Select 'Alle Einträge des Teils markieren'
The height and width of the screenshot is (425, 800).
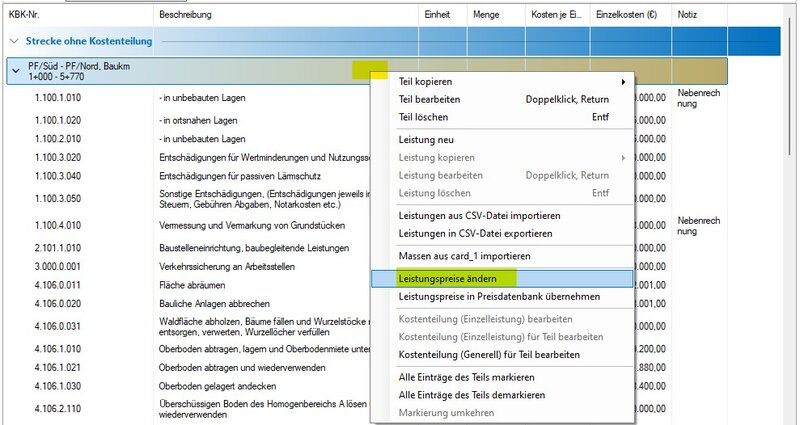click(x=466, y=377)
